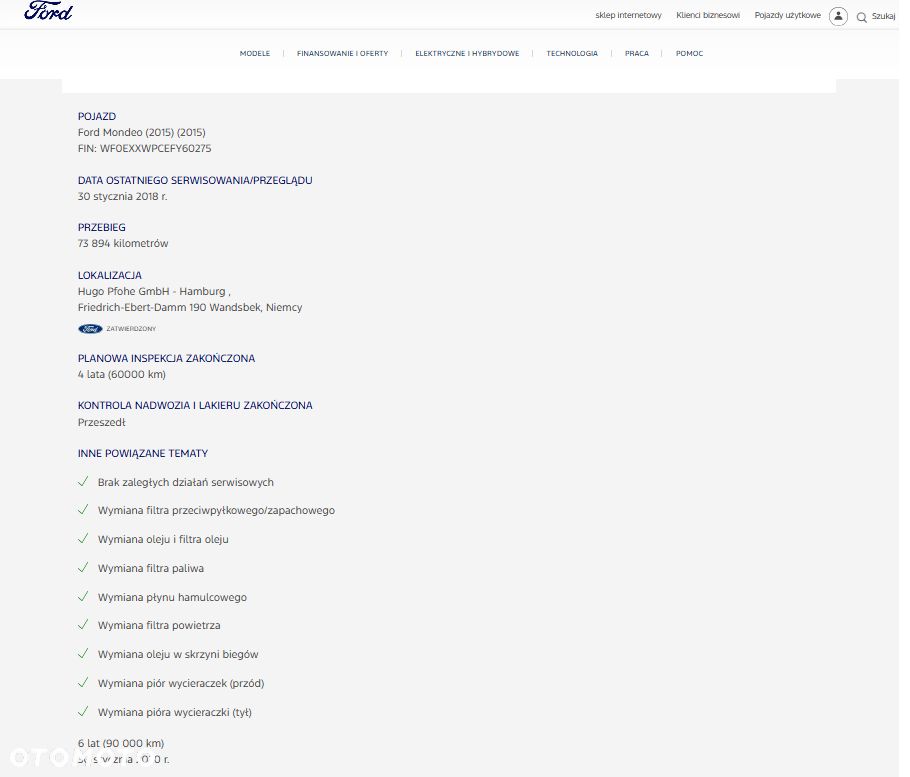The image size is (910, 777).
Task: Click the checkmark beside Wymiana oleju w skrzyni biegów
Action: tap(83, 653)
